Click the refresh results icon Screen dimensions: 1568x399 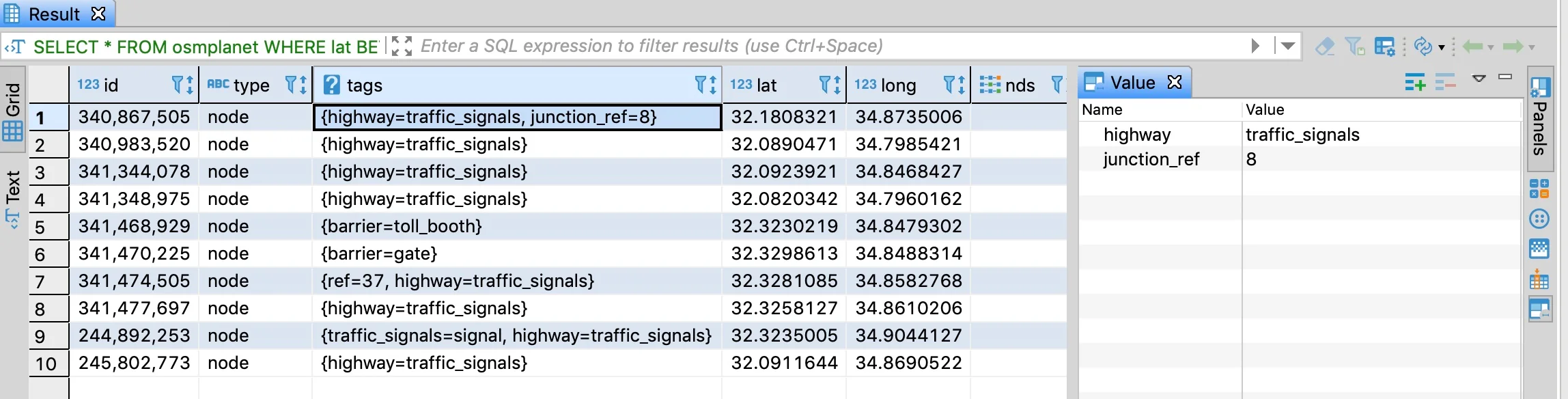click(x=1423, y=46)
